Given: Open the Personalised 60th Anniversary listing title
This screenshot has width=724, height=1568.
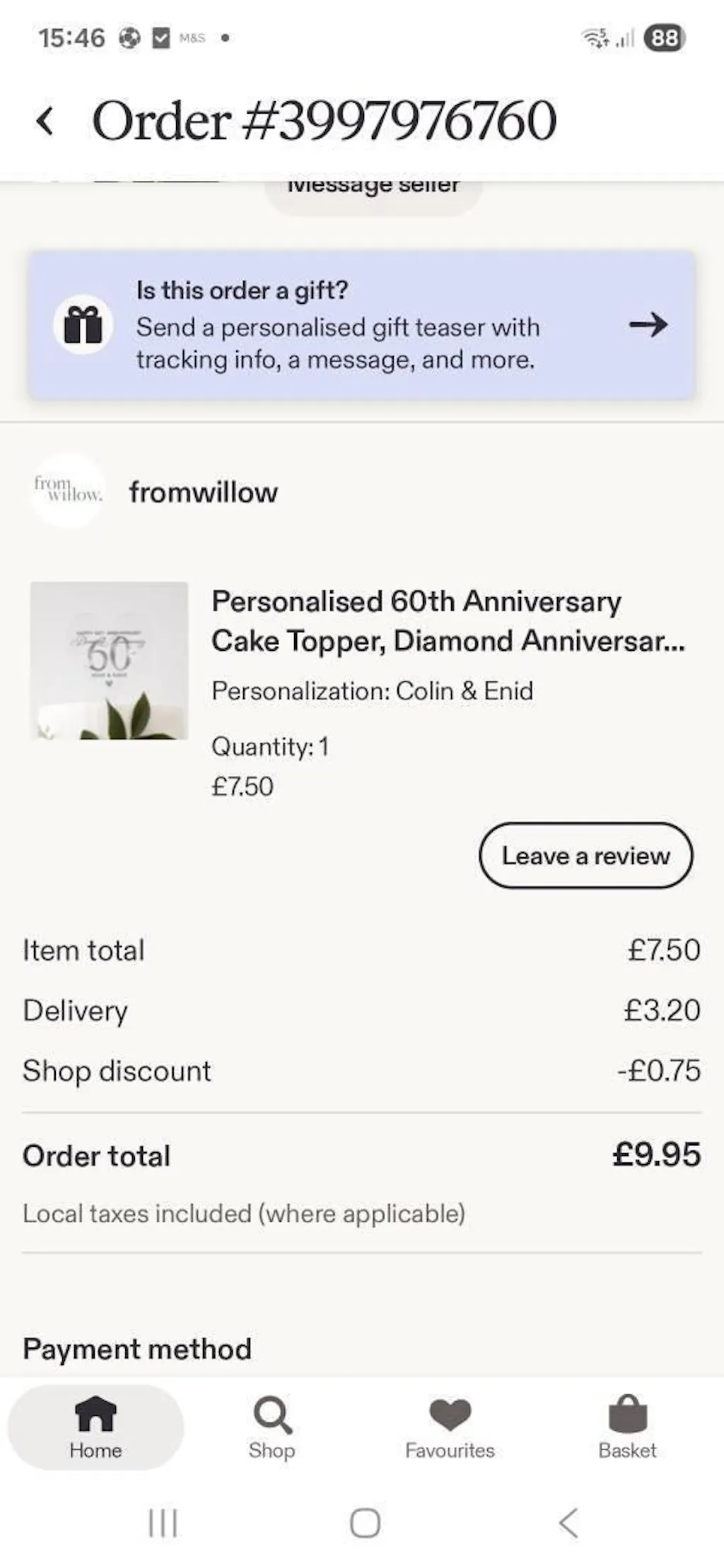Looking at the screenshot, I should pyautogui.click(x=448, y=621).
